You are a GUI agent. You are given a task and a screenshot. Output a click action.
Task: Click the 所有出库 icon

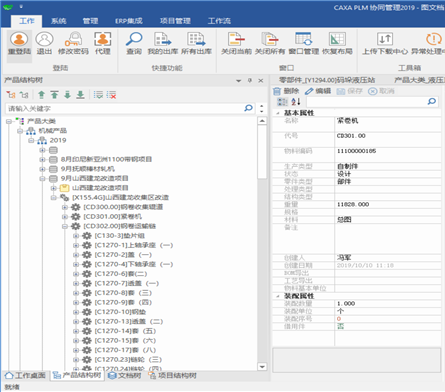click(196, 43)
